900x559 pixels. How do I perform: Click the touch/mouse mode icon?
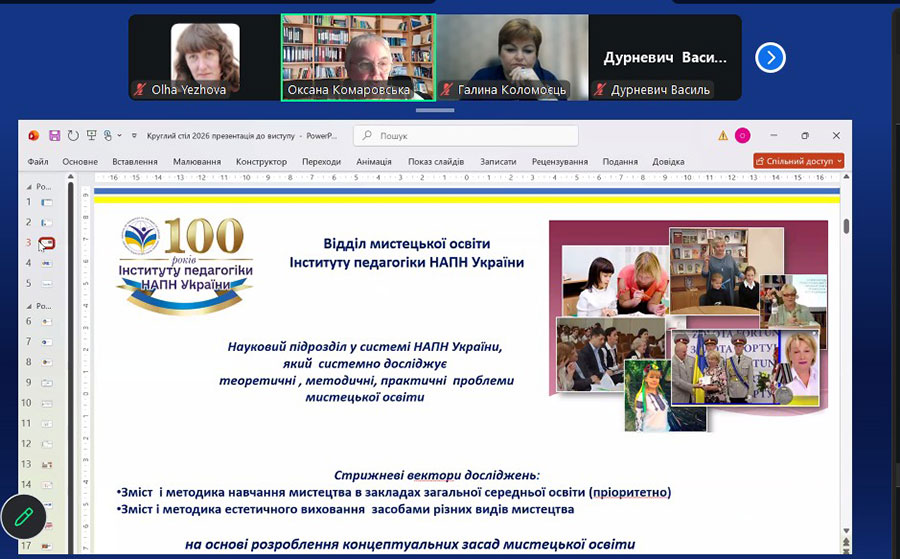[x=107, y=136]
